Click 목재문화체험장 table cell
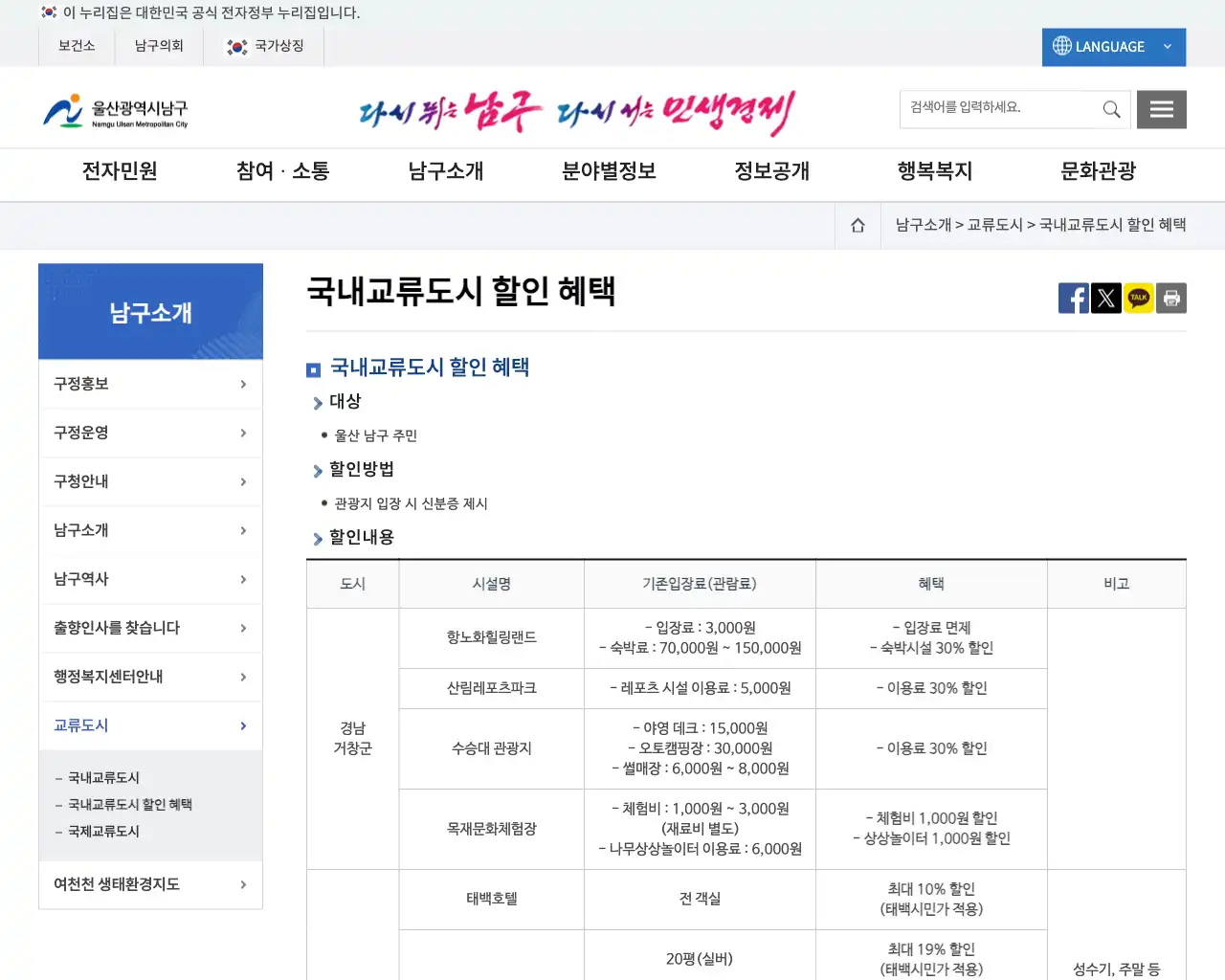 coord(492,830)
